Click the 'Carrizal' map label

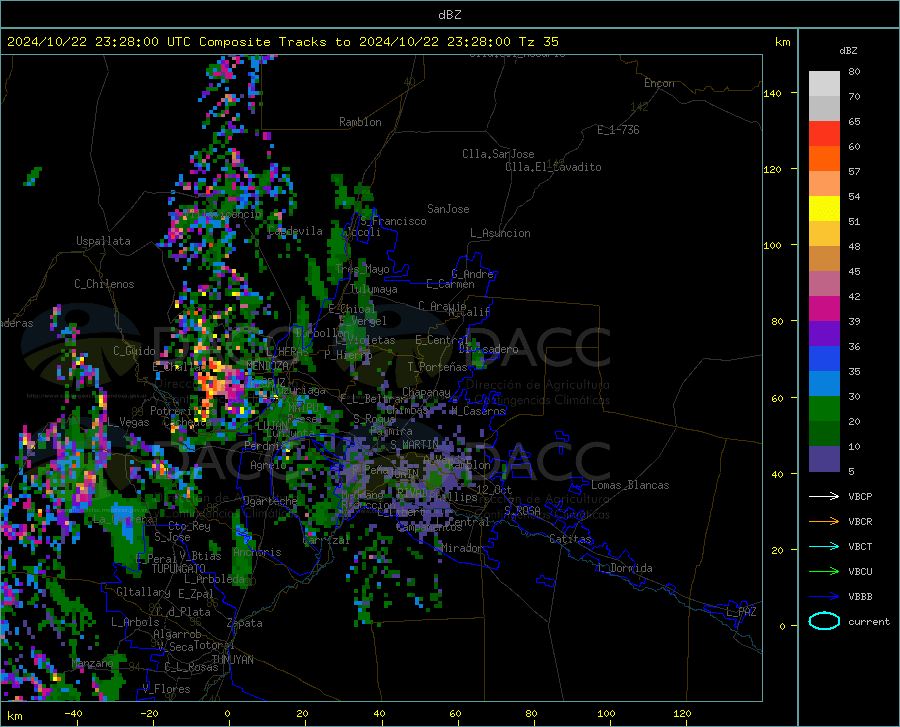pos(326,540)
